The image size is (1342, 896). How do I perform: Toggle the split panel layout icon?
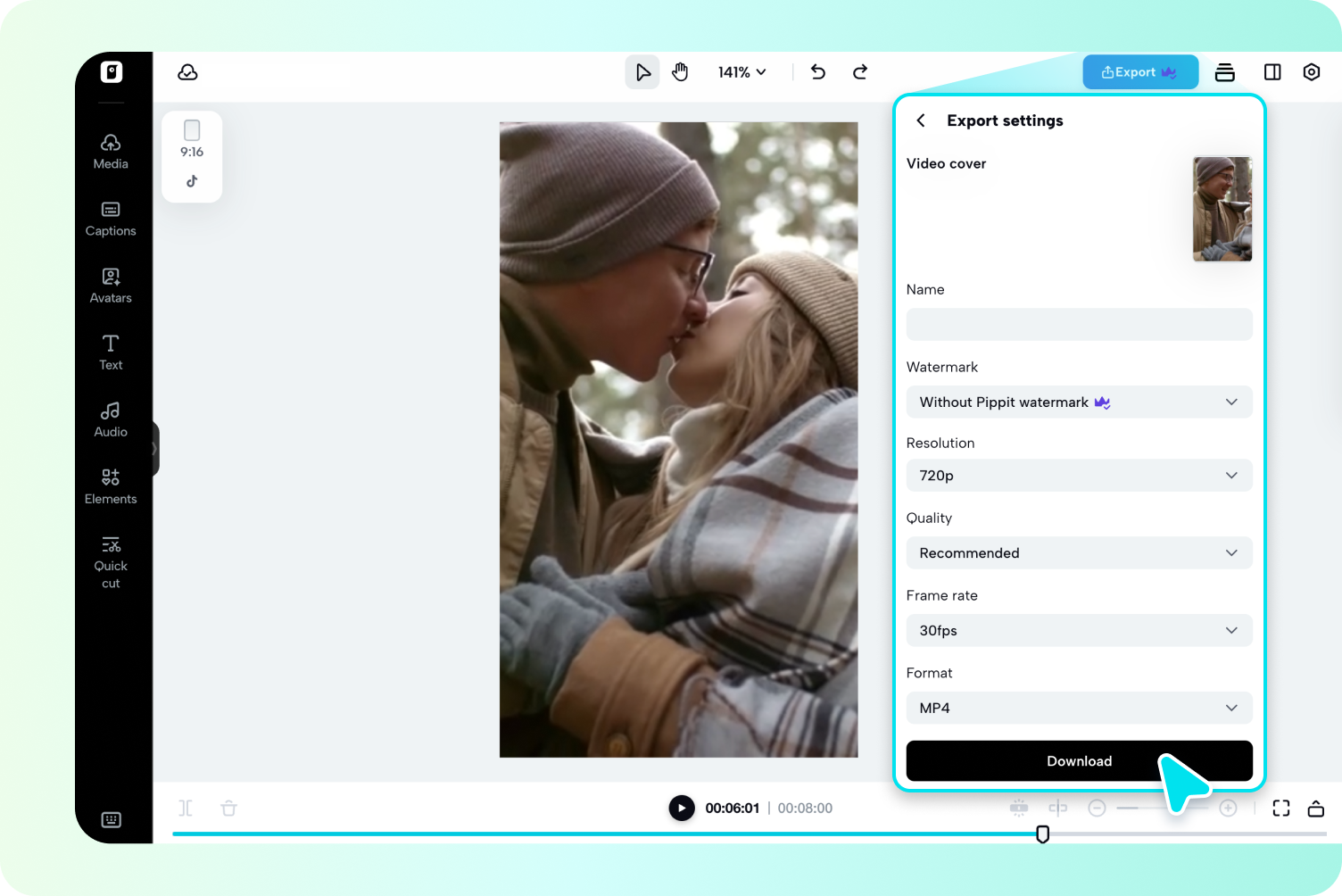click(1272, 72)
